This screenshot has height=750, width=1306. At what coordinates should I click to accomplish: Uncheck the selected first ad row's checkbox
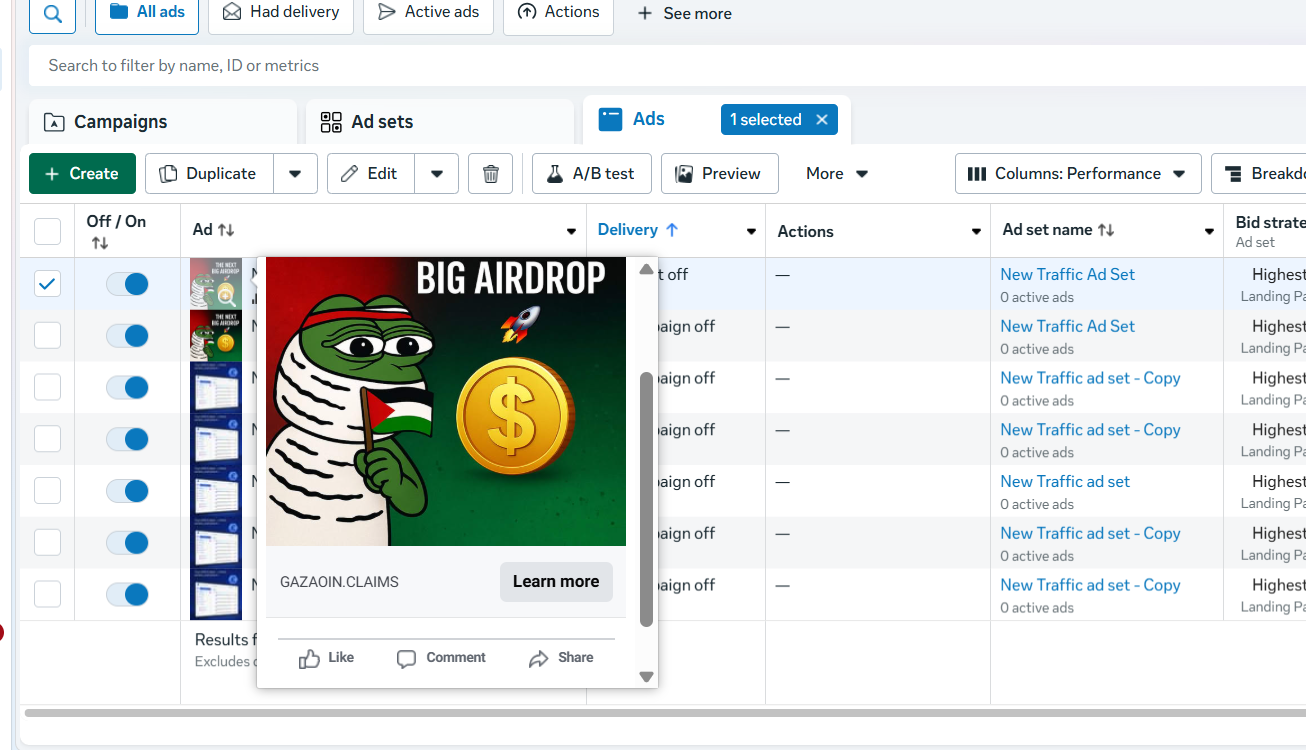47,284
